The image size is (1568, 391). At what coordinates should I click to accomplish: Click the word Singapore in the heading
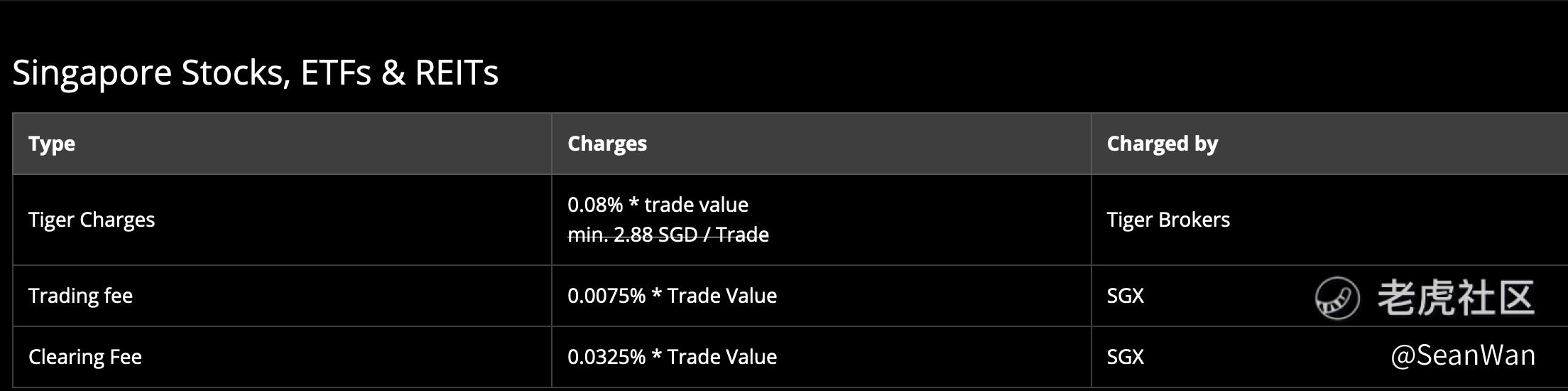(92, 74)
